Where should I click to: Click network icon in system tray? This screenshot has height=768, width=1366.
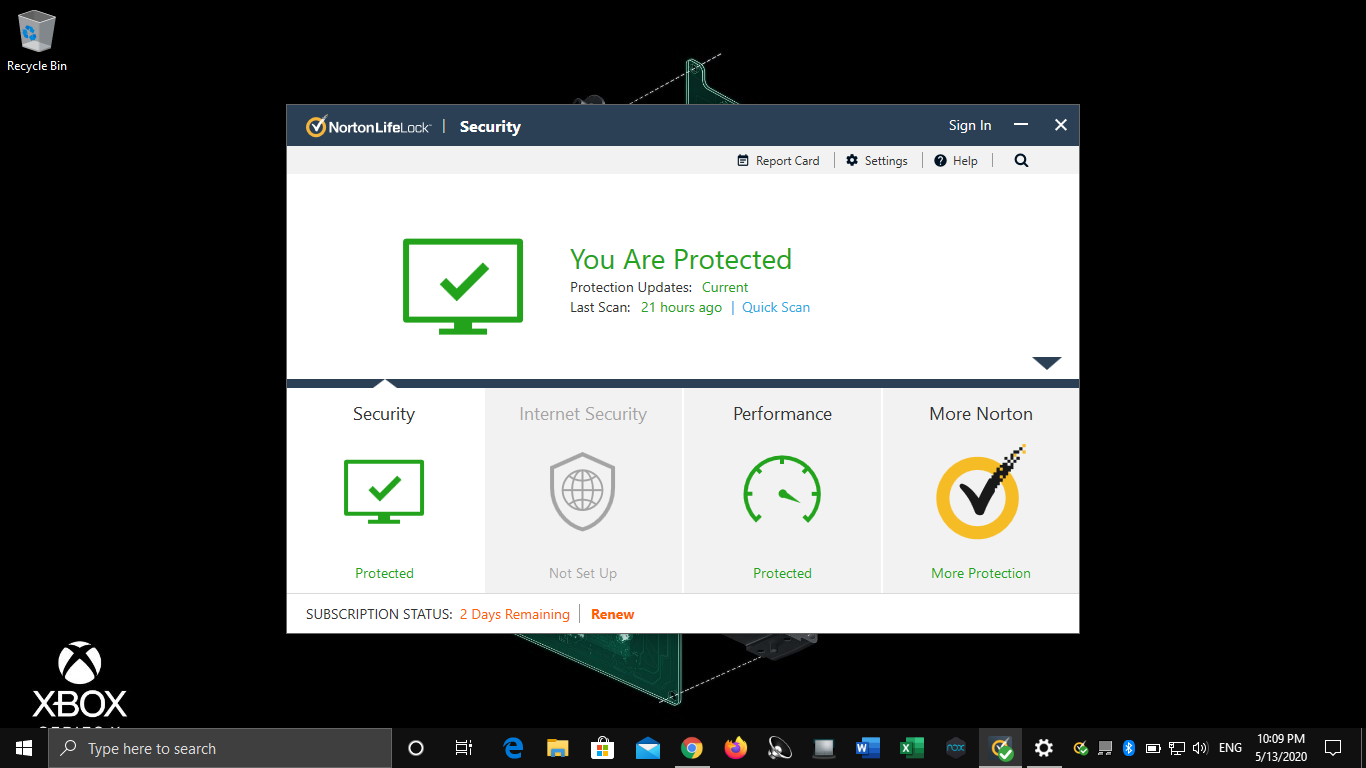click(1177, 748)
